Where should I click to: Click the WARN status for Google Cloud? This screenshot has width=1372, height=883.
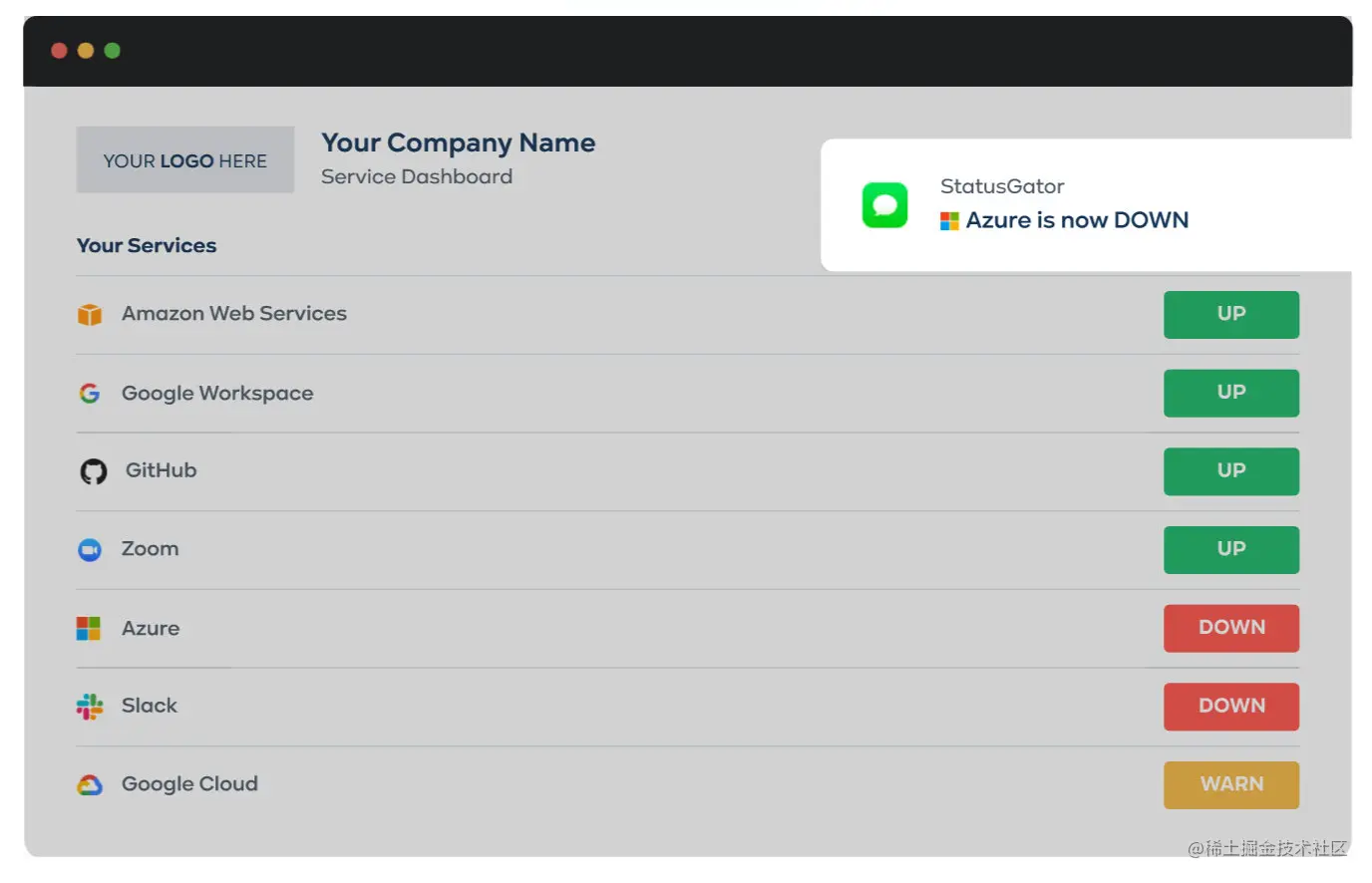coord(1231,785)
